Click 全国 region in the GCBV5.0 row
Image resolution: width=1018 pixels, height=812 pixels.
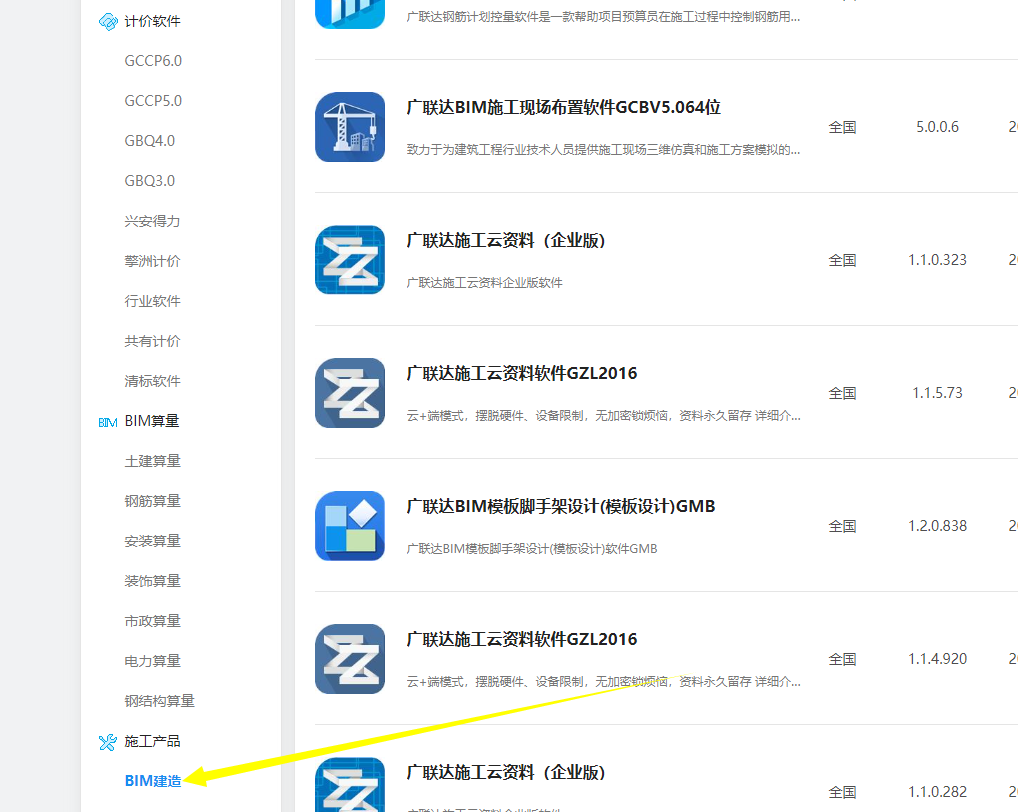pos(843,128)
